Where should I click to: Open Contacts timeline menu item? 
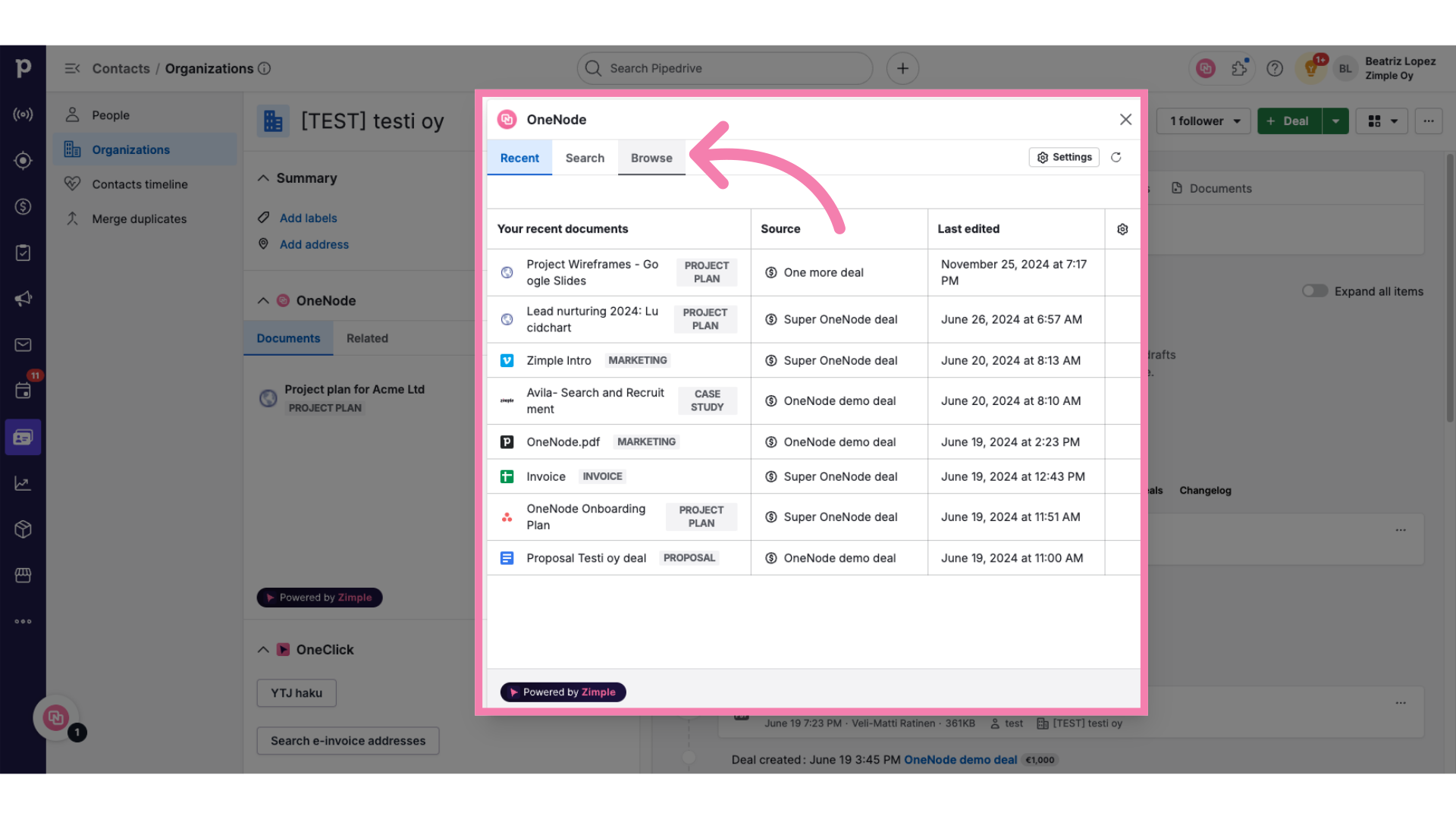pos(144,184)
